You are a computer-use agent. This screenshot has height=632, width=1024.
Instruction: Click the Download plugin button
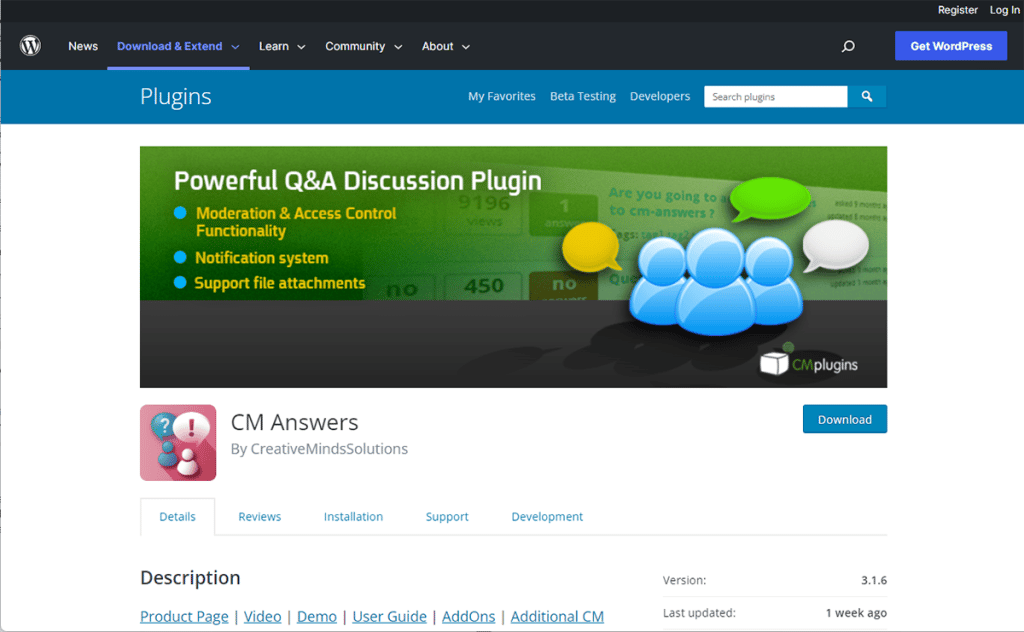pyautogui.click(x=844, y=419)
